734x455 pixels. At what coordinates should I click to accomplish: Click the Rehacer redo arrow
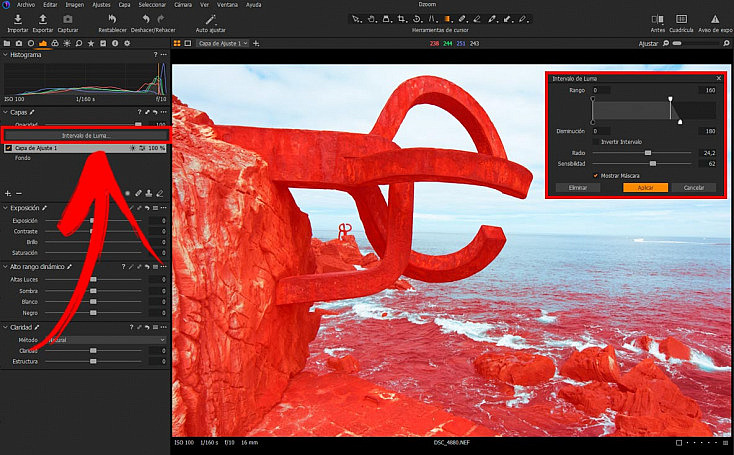point(161,19)
